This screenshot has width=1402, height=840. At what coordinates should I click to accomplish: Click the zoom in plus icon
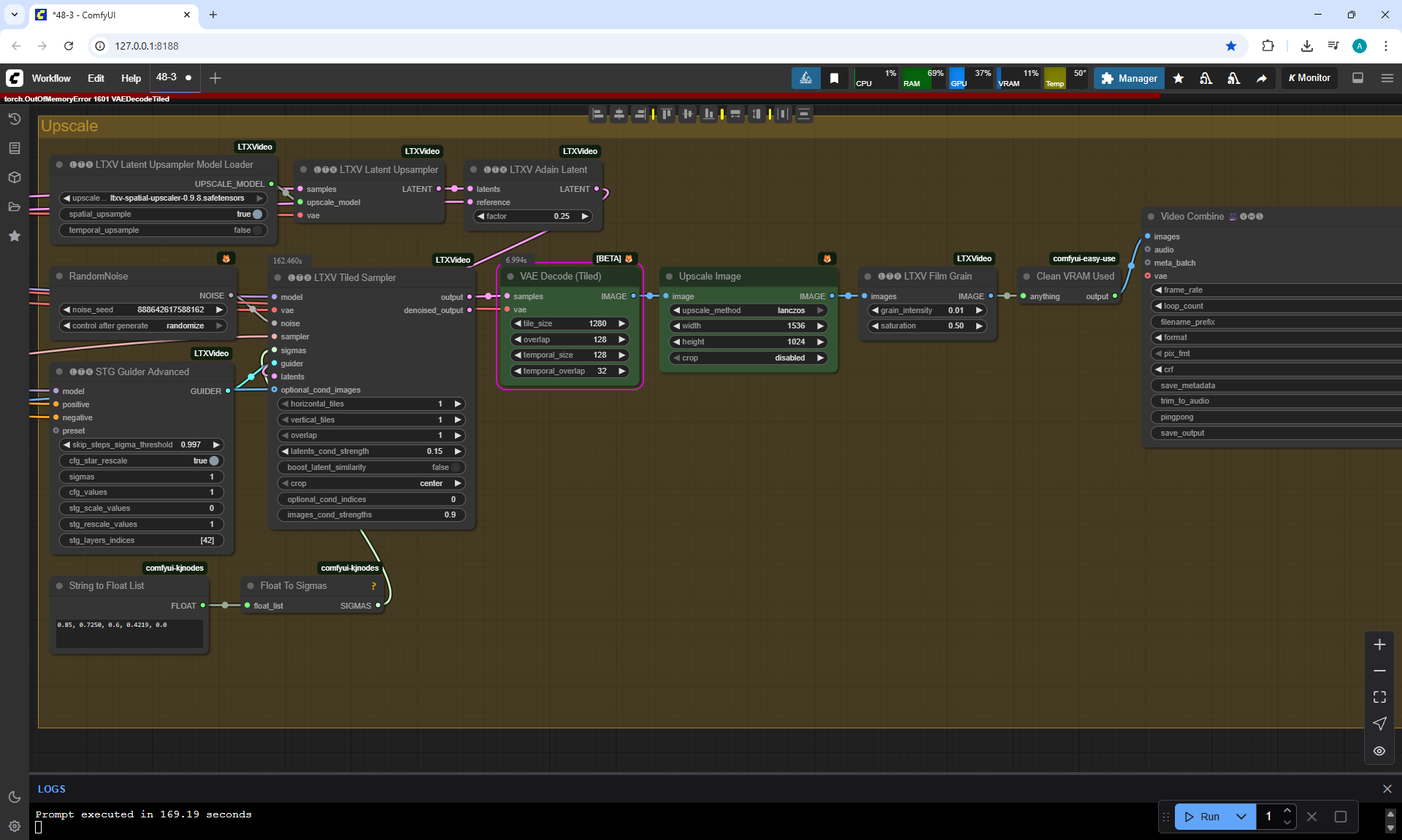[1379, 644]
